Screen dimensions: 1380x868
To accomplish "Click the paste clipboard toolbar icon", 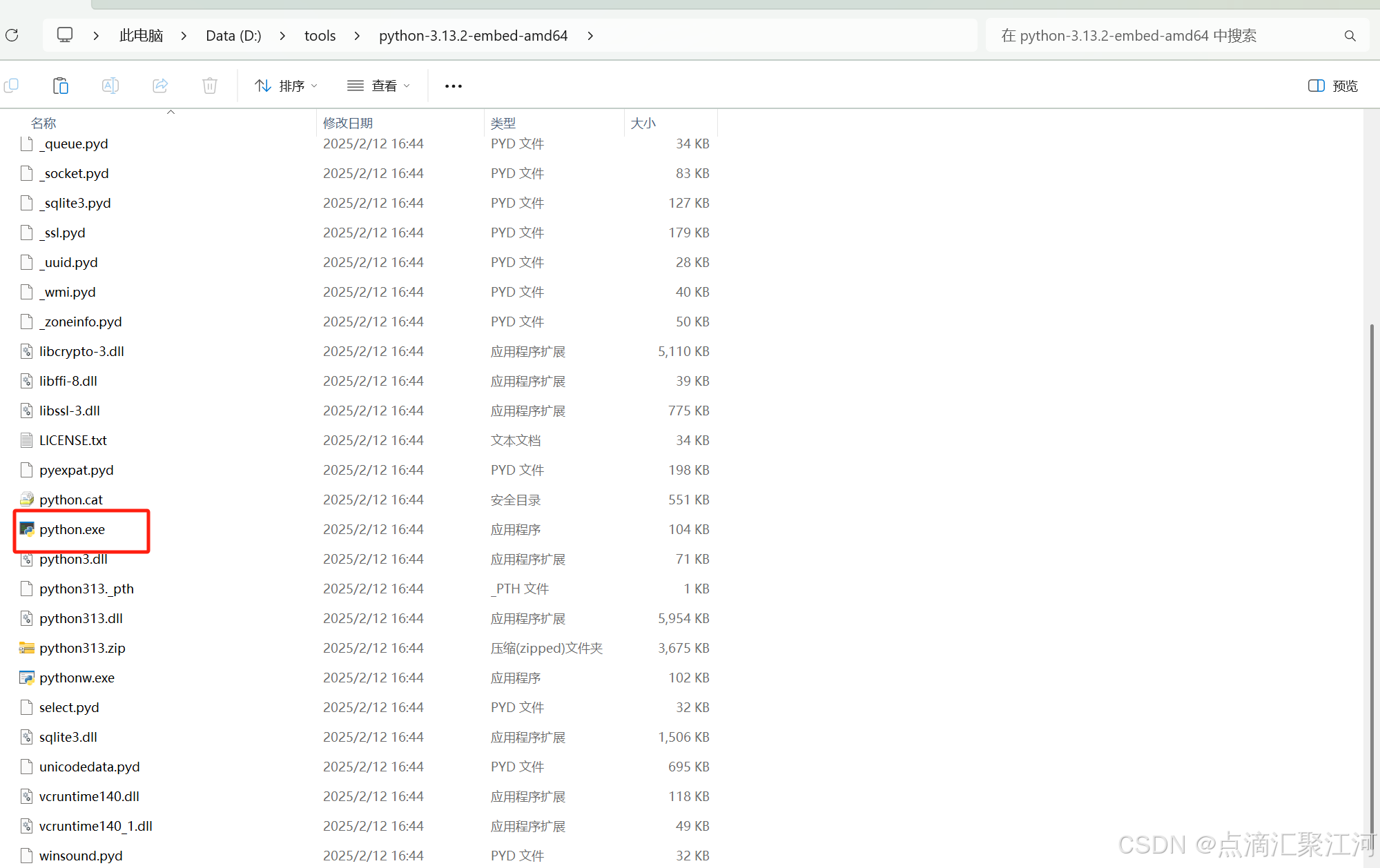I will [x=61, y=86].
